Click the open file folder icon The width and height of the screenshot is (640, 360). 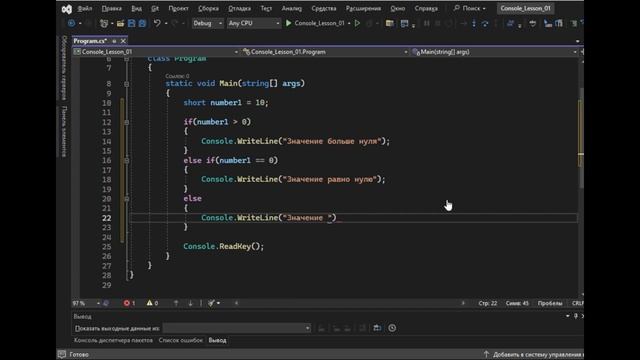point(120,24)
